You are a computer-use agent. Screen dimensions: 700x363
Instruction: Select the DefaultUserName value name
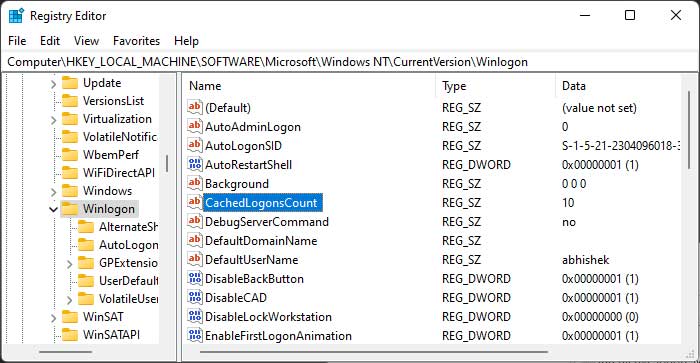pyautogui.click(x=251, y=260)
